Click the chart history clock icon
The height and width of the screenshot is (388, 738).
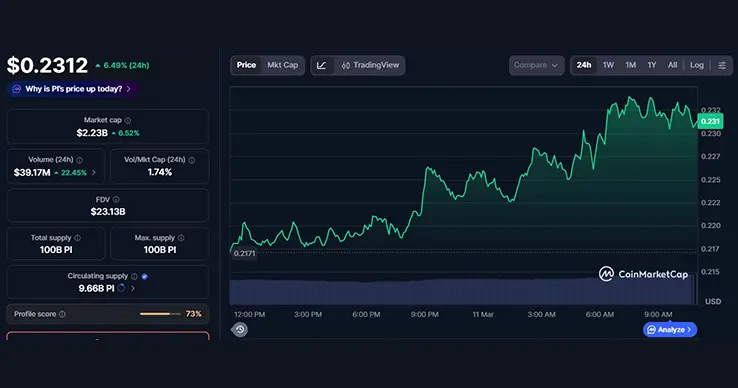(240, 330)
